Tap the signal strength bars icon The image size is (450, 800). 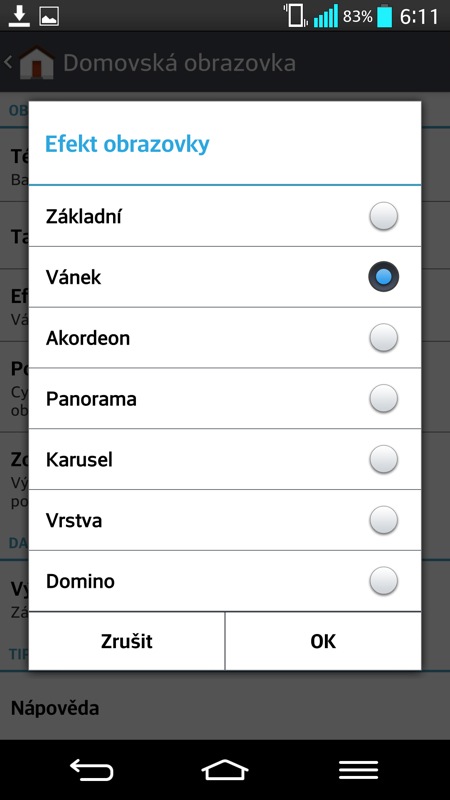pos(326,16)
